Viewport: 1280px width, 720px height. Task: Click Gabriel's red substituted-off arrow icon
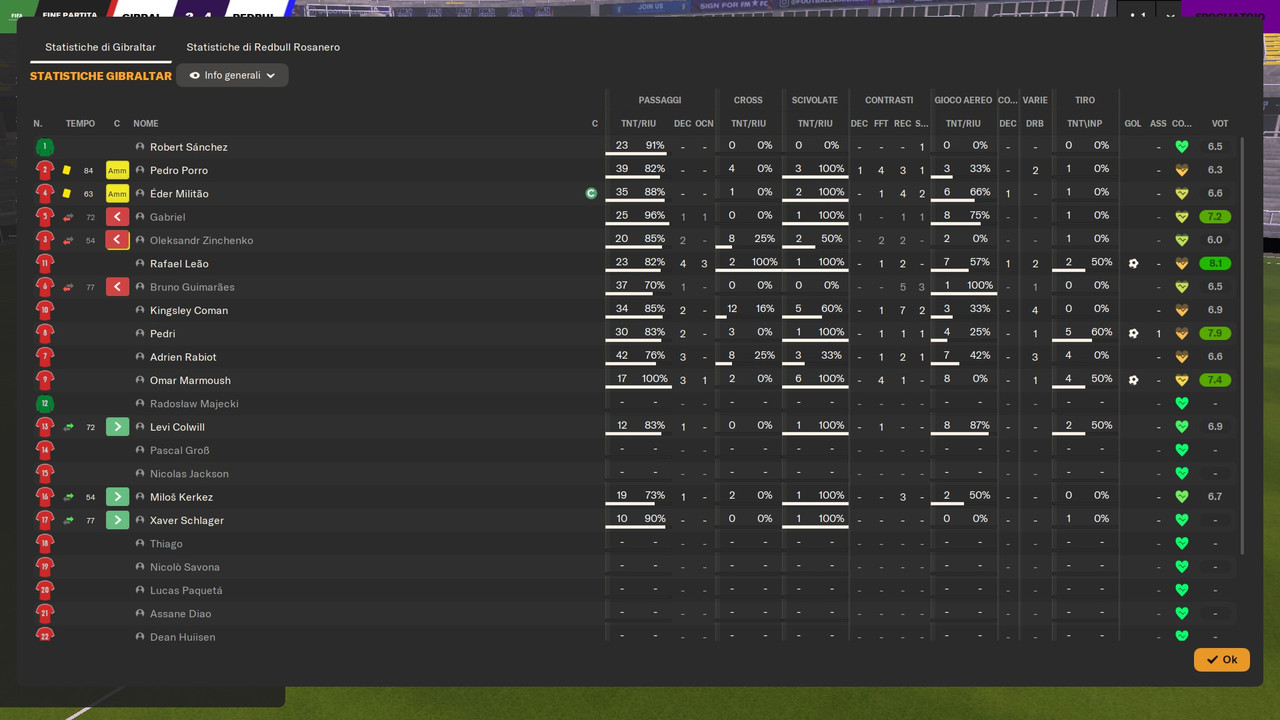click(x=69, y=217)
